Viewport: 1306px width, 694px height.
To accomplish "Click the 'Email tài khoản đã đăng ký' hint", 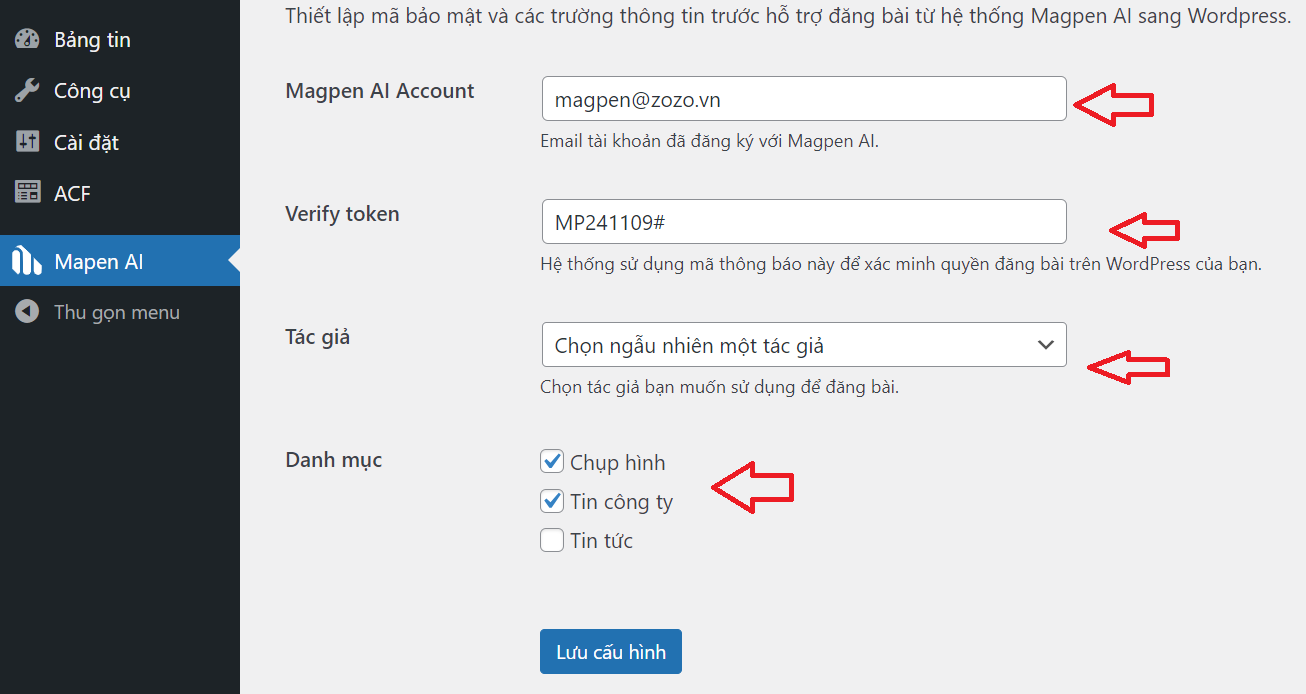I will pos(709,141).
